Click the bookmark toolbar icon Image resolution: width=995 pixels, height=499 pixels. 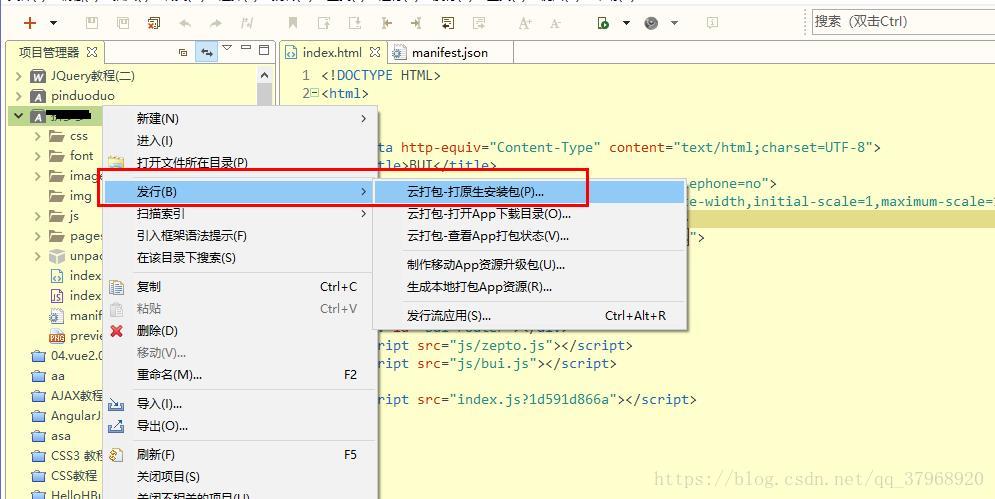(x=293, y=23)
